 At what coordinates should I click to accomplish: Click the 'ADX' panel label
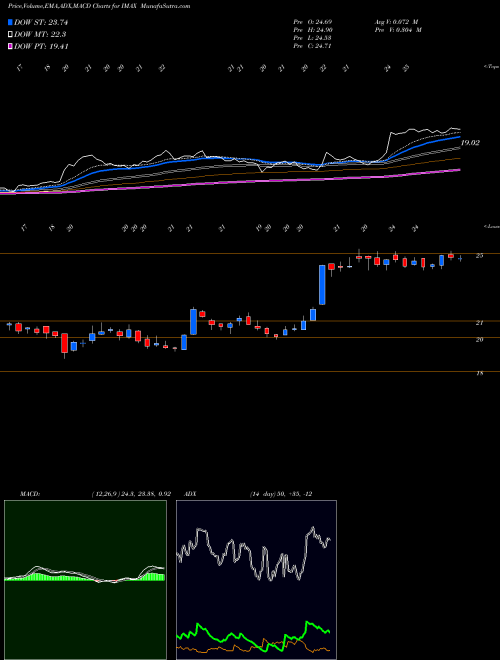[x=190, y=494]
